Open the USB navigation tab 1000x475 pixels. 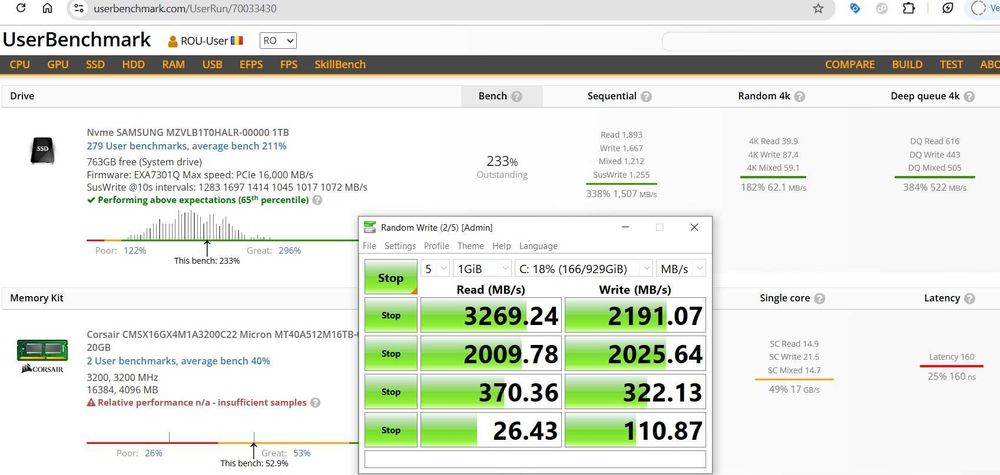click(x=212, y=64)
